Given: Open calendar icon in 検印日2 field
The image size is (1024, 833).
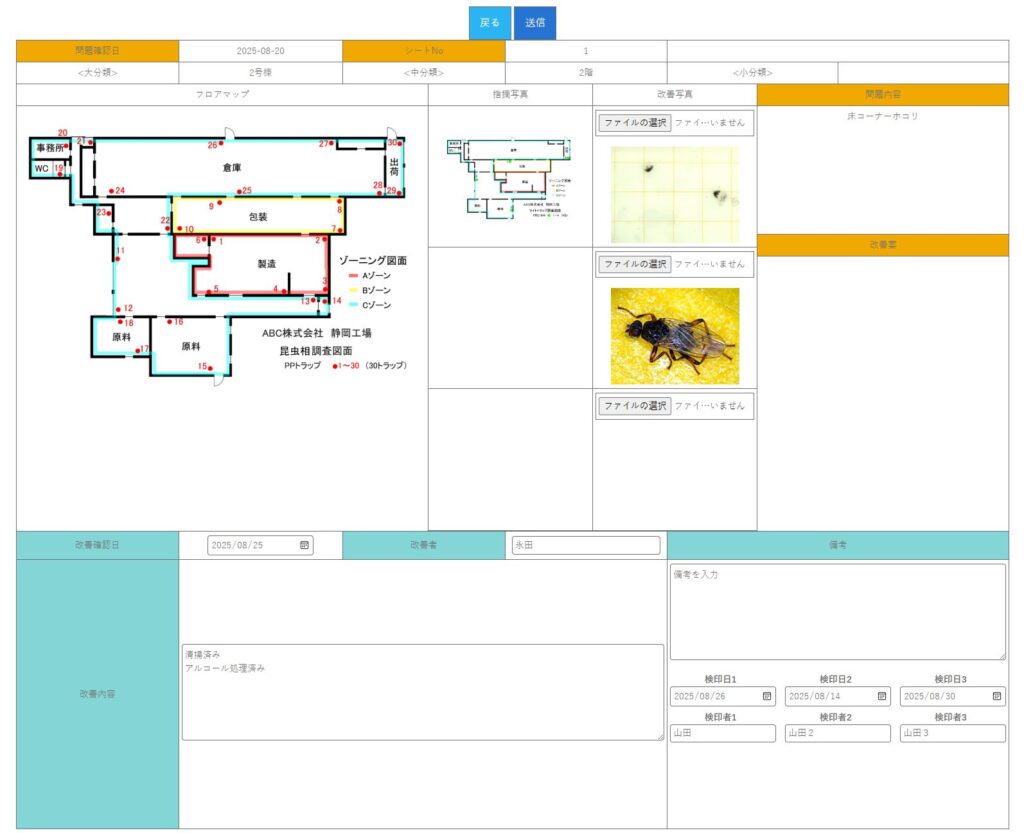Looking at the screenshot, I should click(882, 696).
